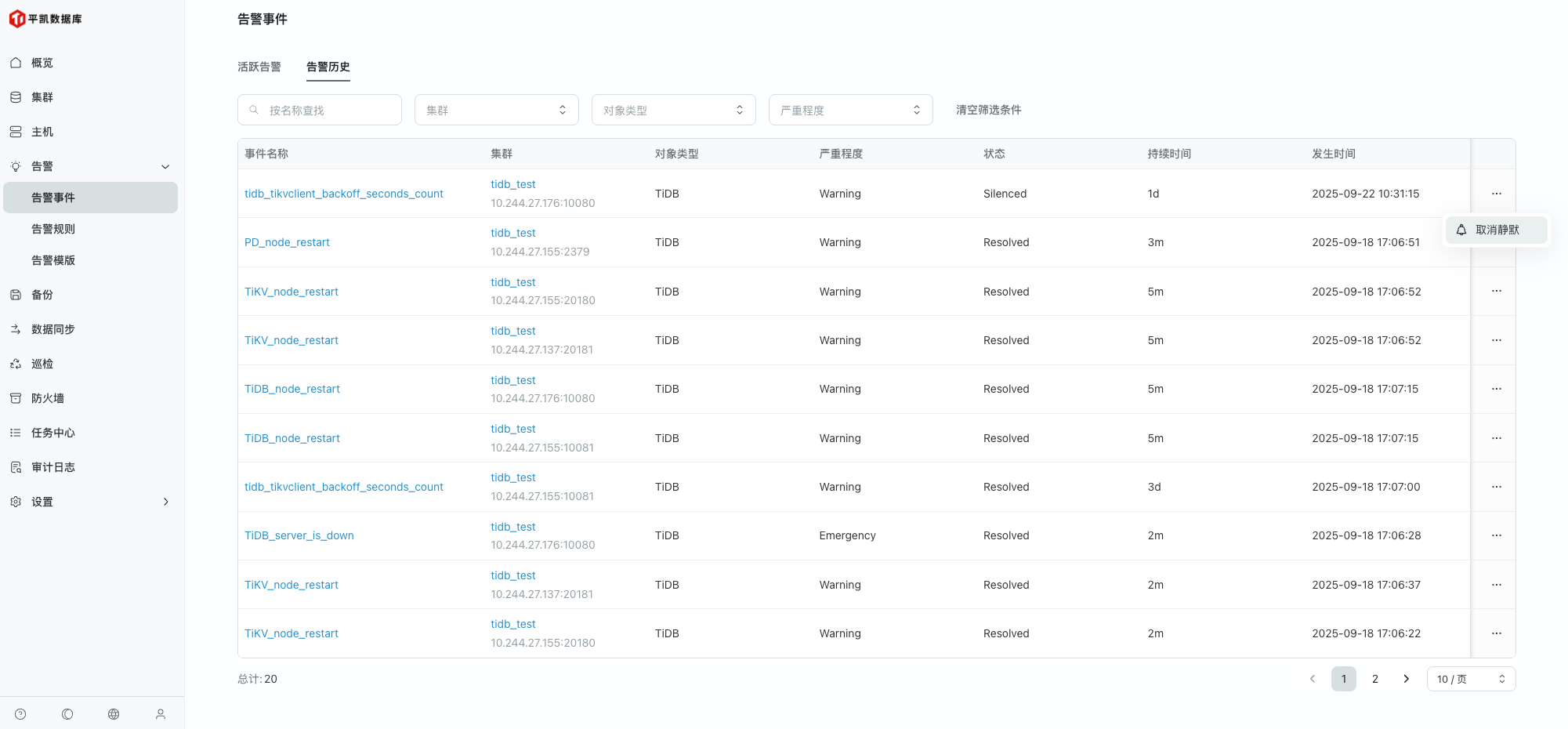Open the 严重程度 filter dropdown
The height and width of the screenshot is (729, 1568).
click(x=850, y=111)
